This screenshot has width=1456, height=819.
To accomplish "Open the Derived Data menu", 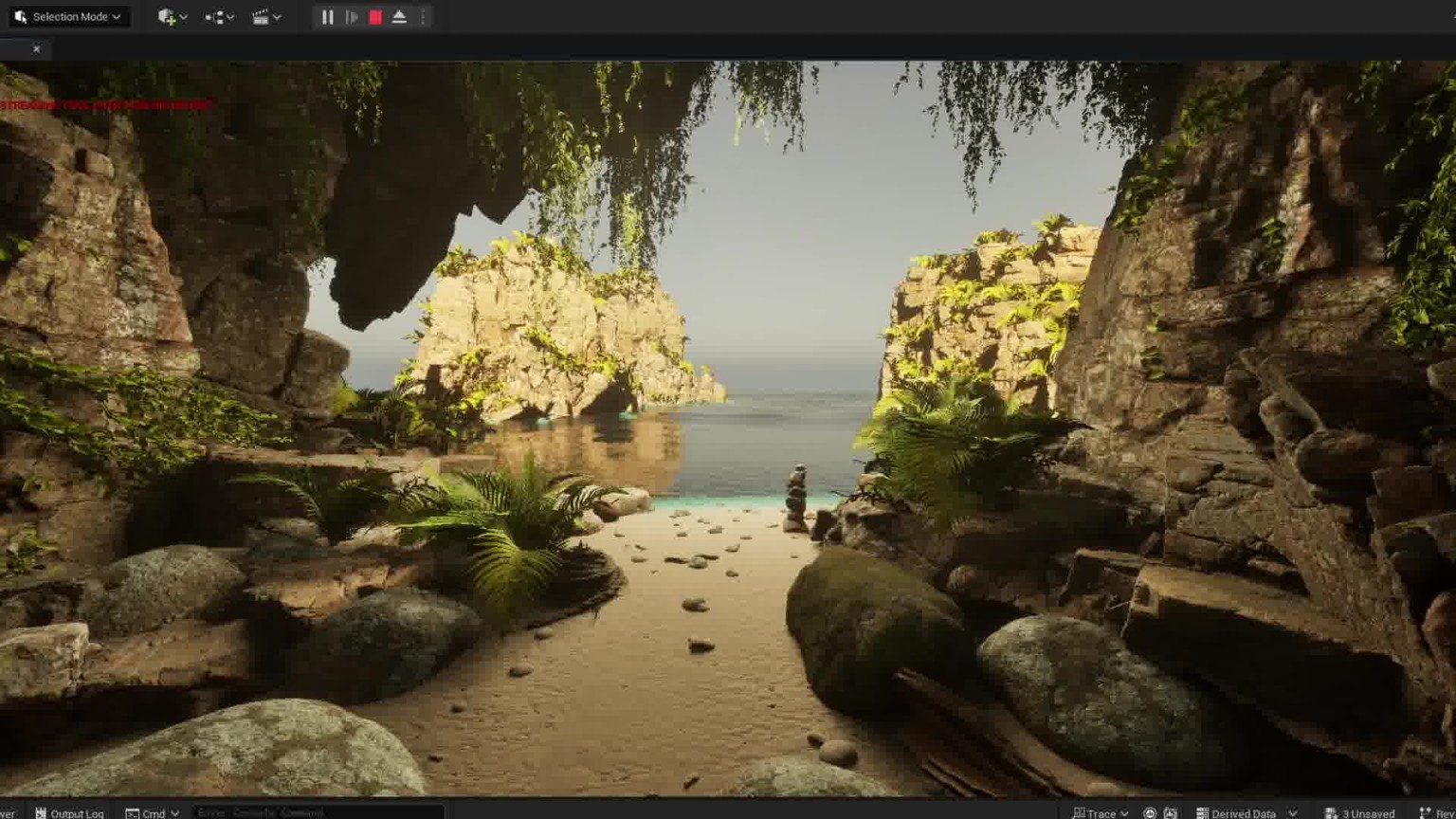I will click(x=1246, y=812).
